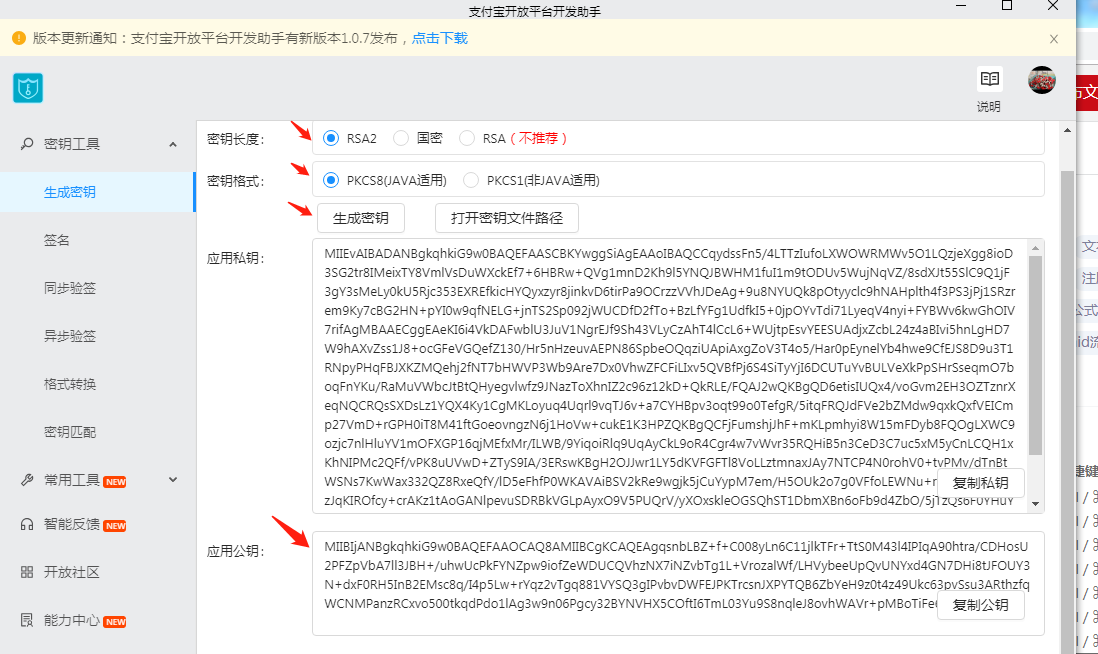Click the 点击下载 download link
The image size is (1098, 654).
440,38
